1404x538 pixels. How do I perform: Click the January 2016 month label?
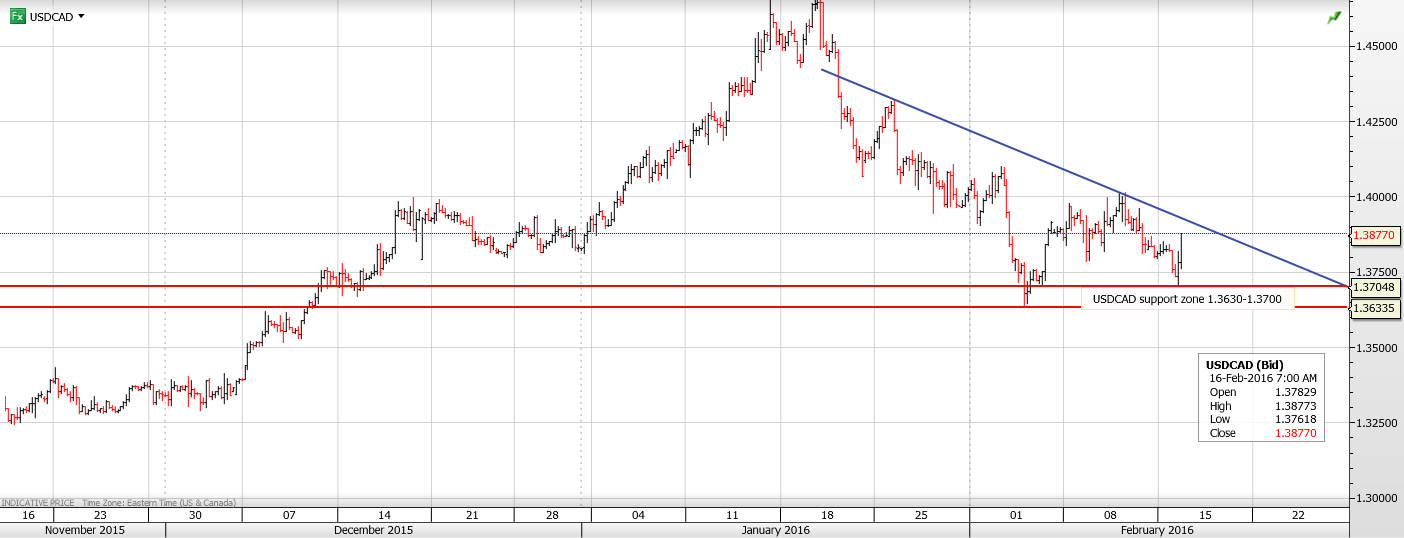(775, 530)
